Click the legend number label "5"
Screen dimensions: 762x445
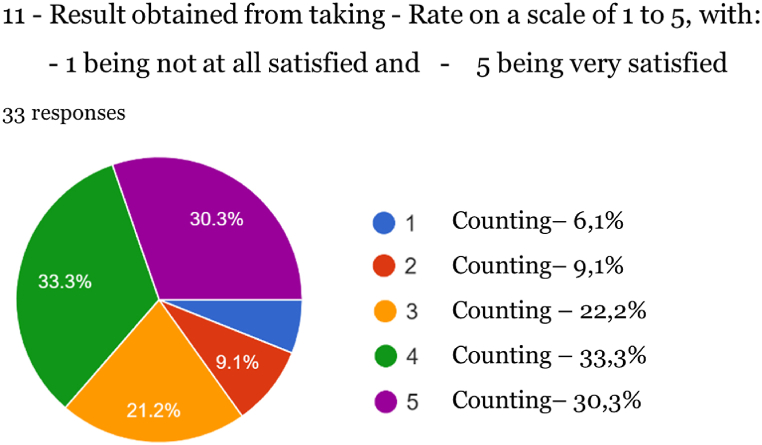pos(410,403)
